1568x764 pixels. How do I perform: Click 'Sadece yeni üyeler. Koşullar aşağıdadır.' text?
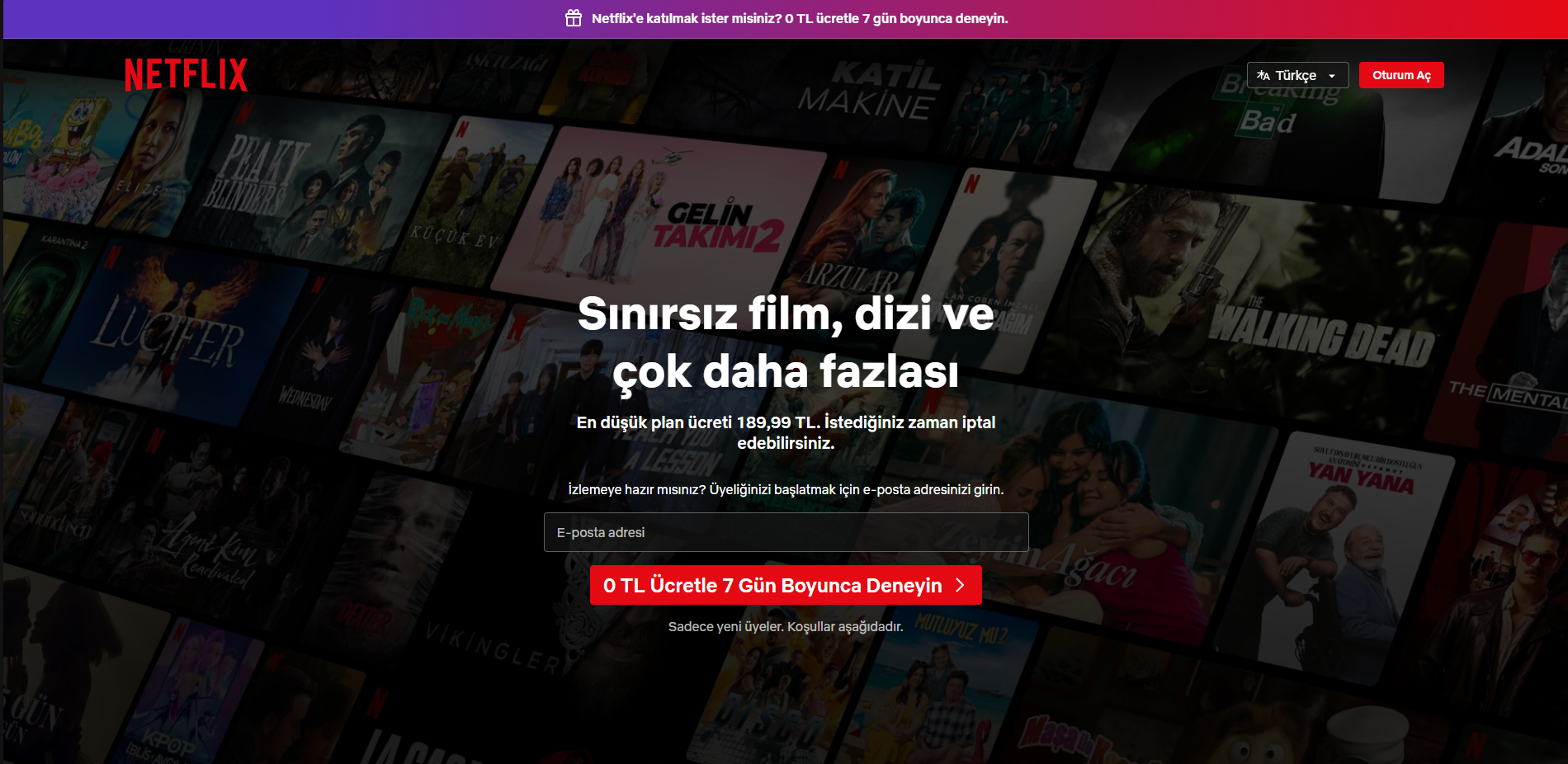pyautogui.click(x=786, y=626)
